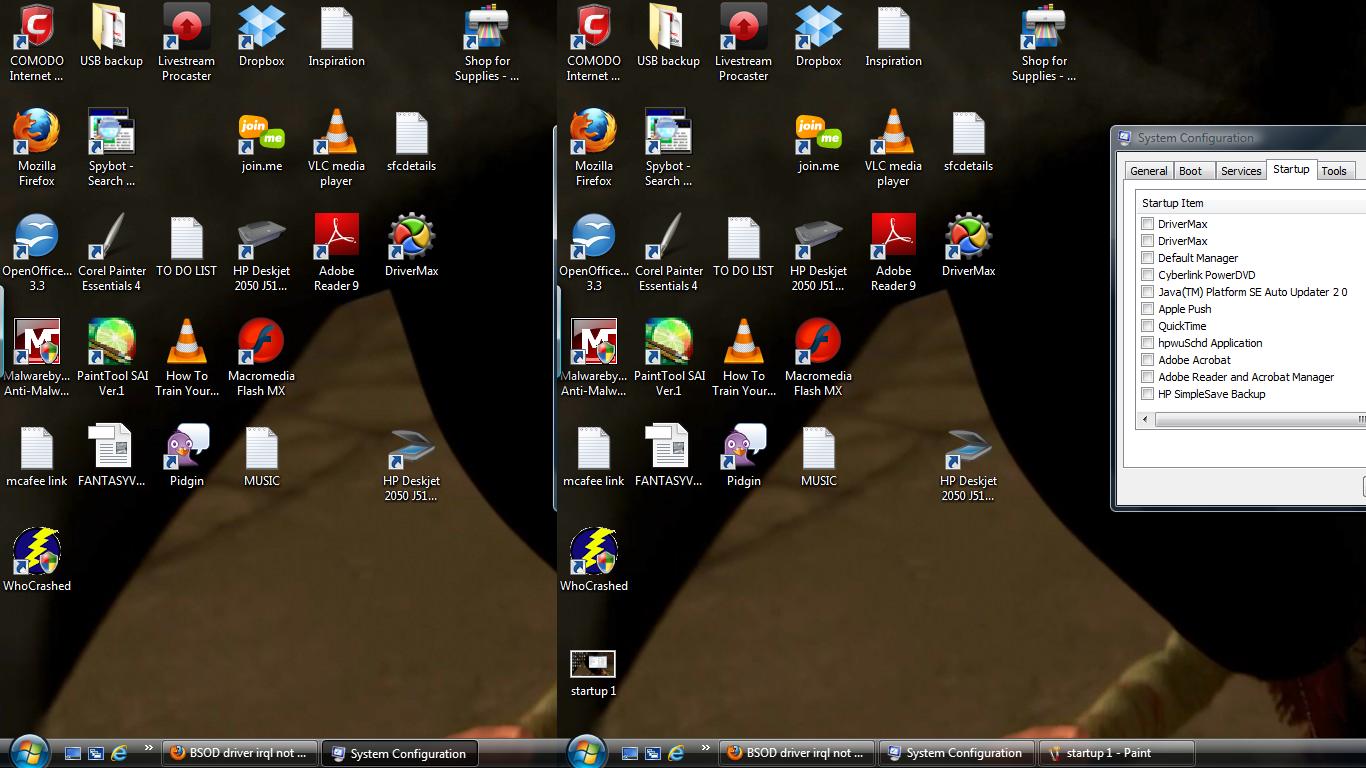This screenshot has width=1366, height=768.
Task: Launch DriverMax from the right desktop
Action: pyautogui.click(x=968, y=246)
